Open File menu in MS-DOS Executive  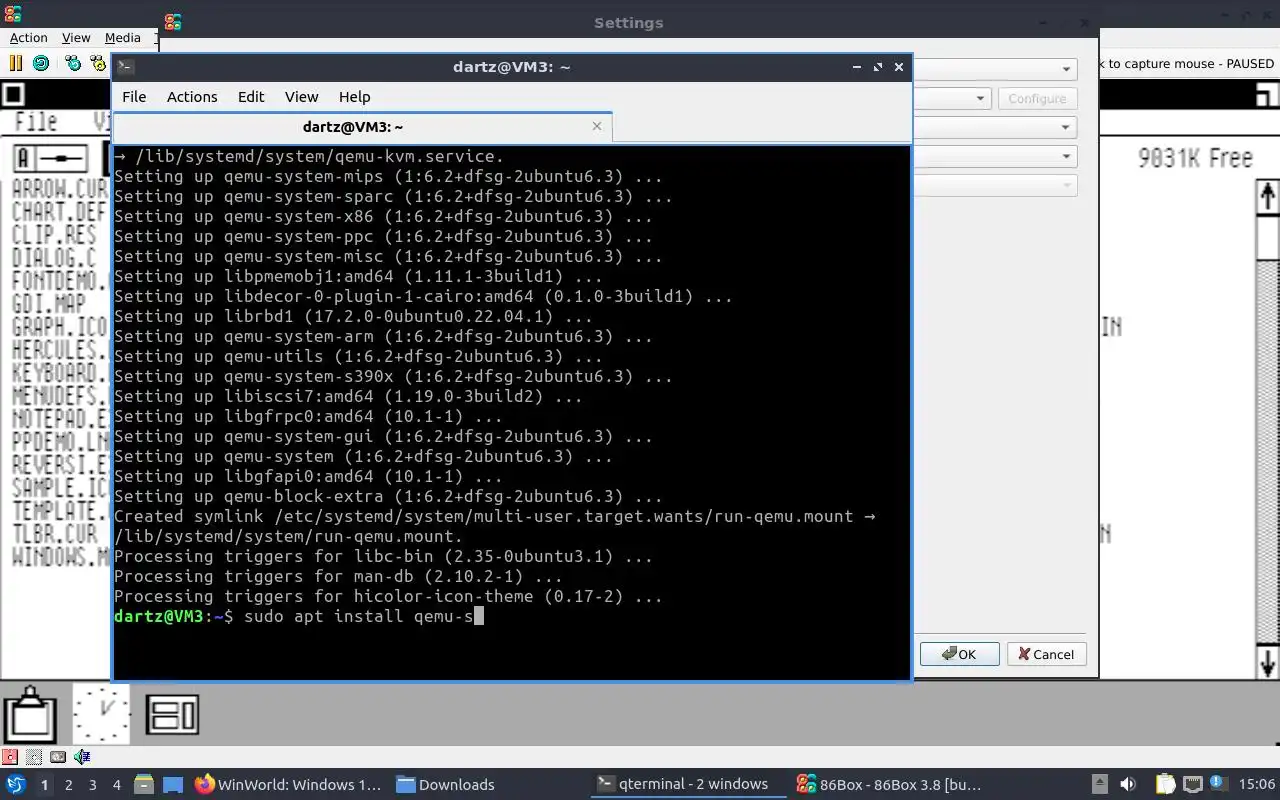click(36, 122)
